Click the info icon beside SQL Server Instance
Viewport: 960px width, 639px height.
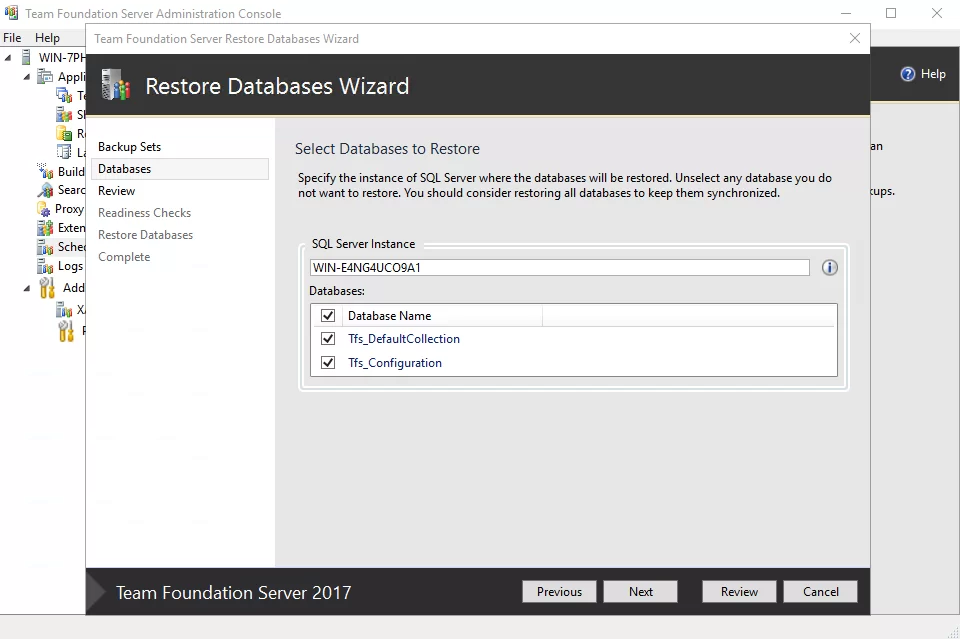point(829,268)
